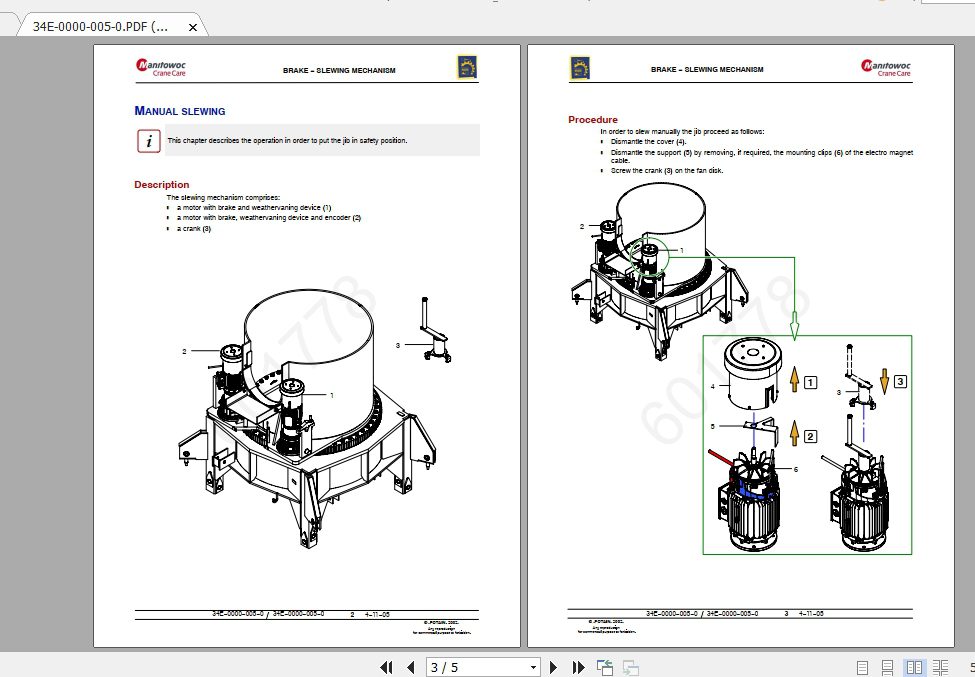
Task: Return to the previous view
Action: (603, 667)
